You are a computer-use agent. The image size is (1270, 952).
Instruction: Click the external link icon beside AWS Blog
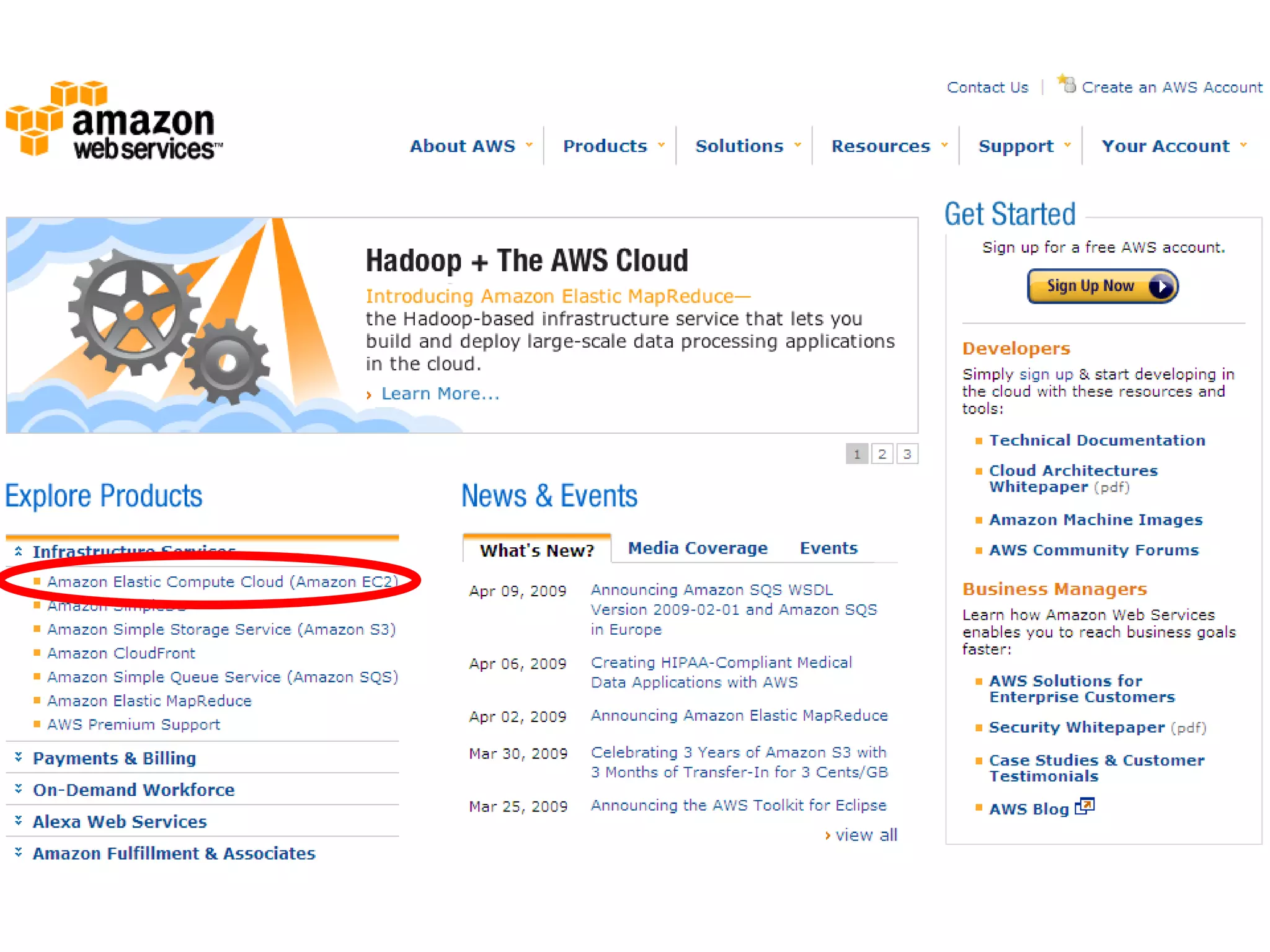click(x=1085, y=806)
